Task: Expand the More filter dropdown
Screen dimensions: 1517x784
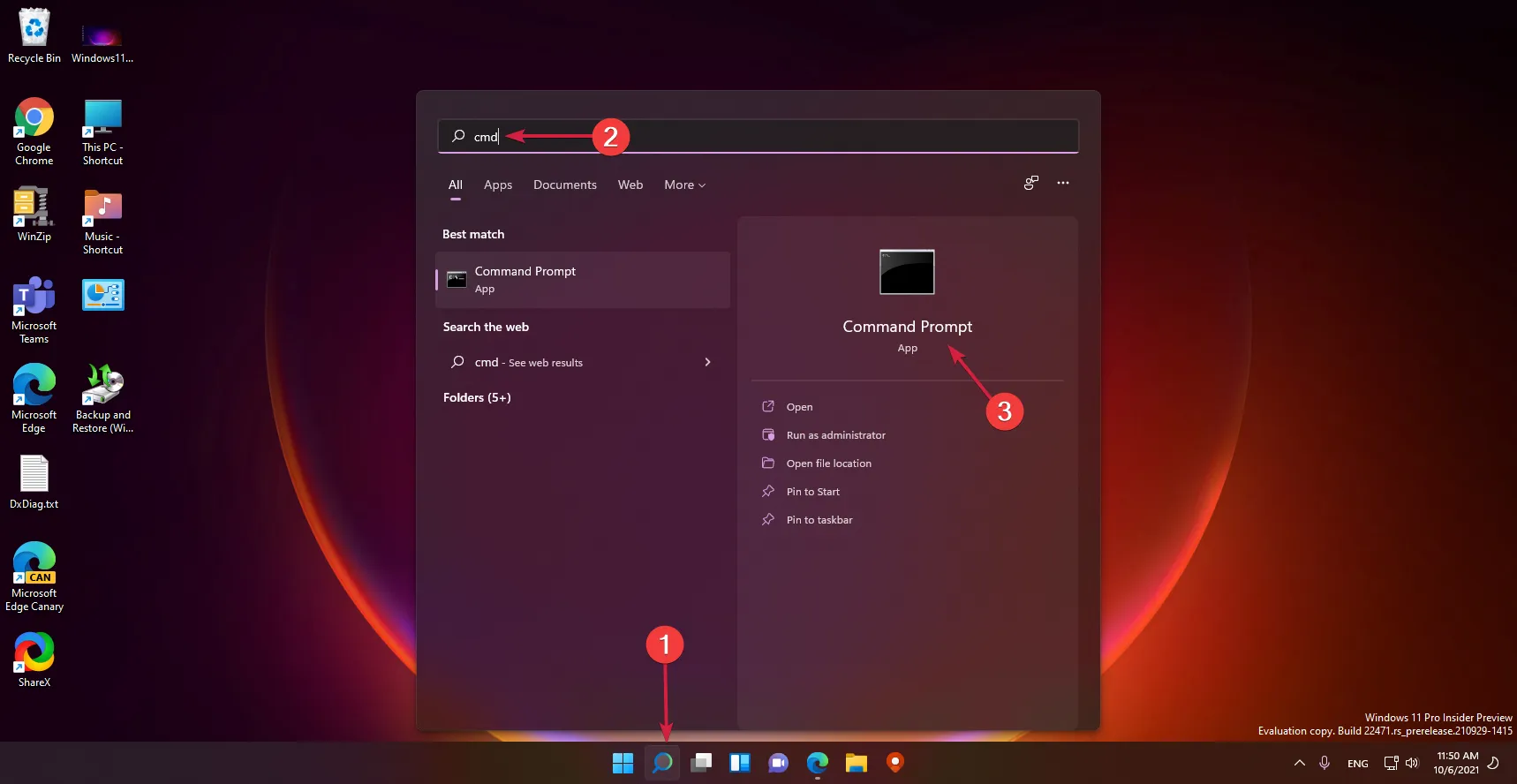Action: [684, 185]
